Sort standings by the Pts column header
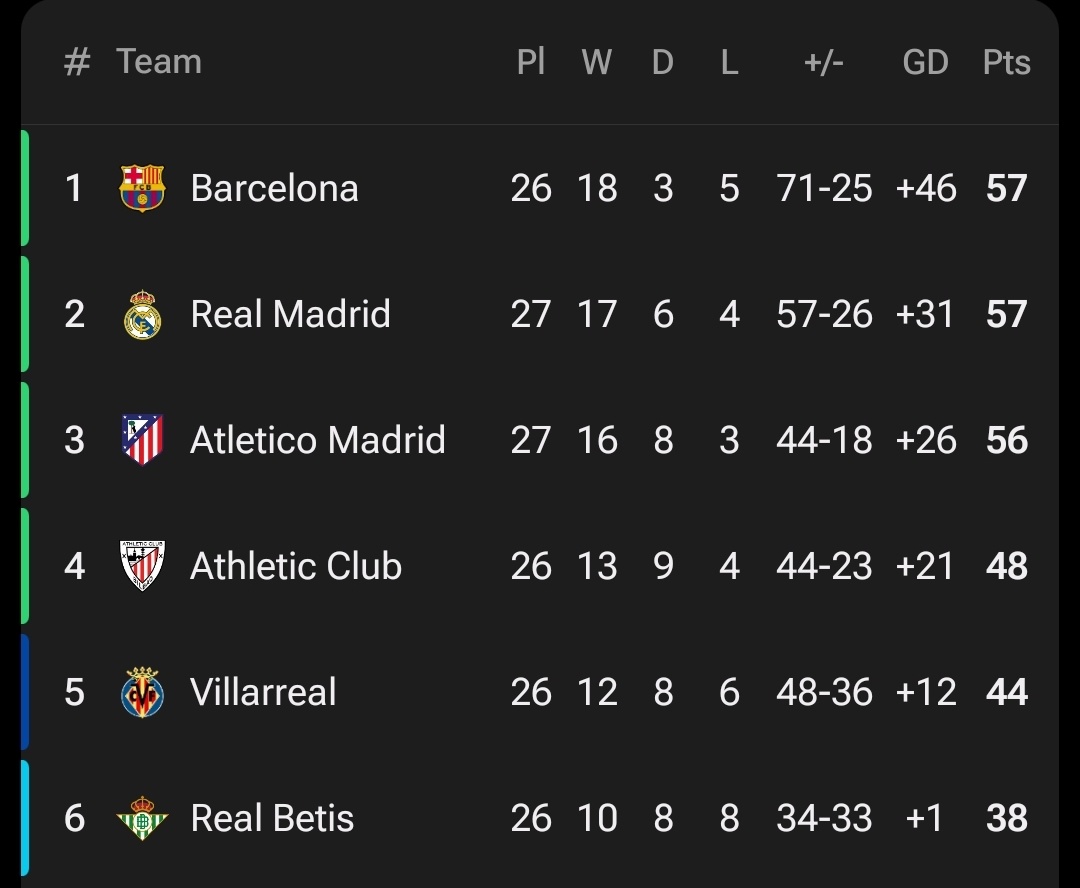Screen dimensions: 1080x888 [x=1006, y=61]
